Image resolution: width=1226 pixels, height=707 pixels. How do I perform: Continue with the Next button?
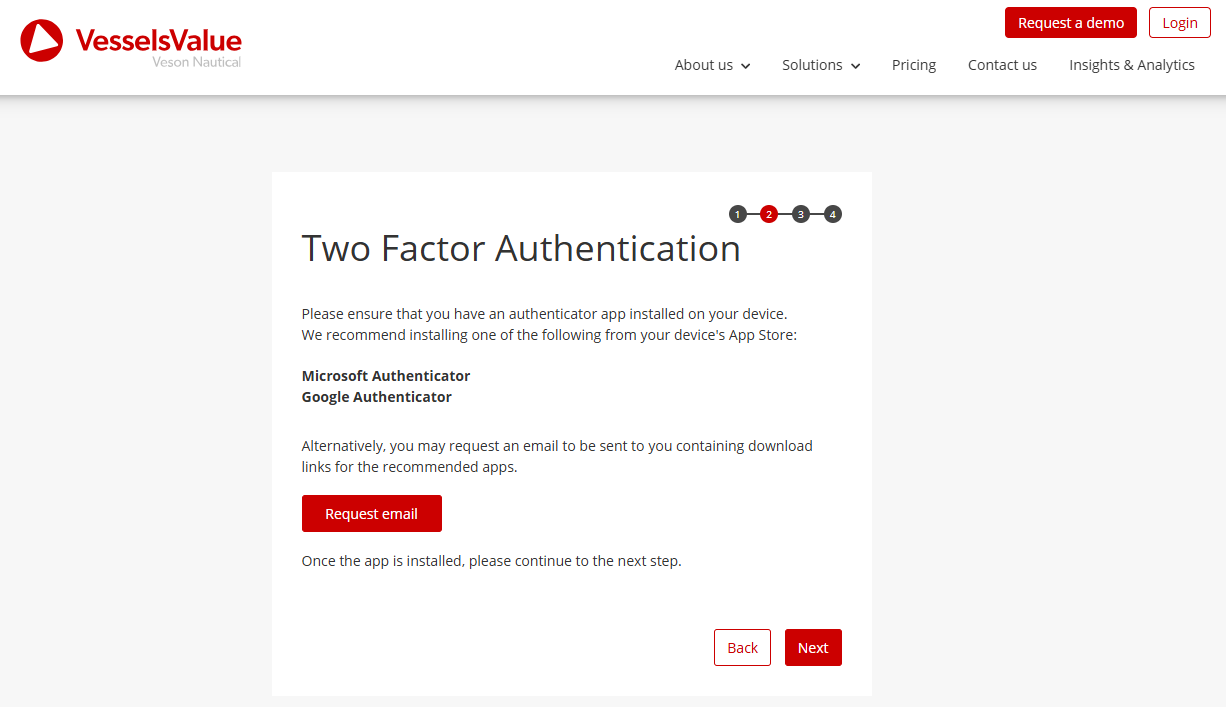tap(813, 648)
